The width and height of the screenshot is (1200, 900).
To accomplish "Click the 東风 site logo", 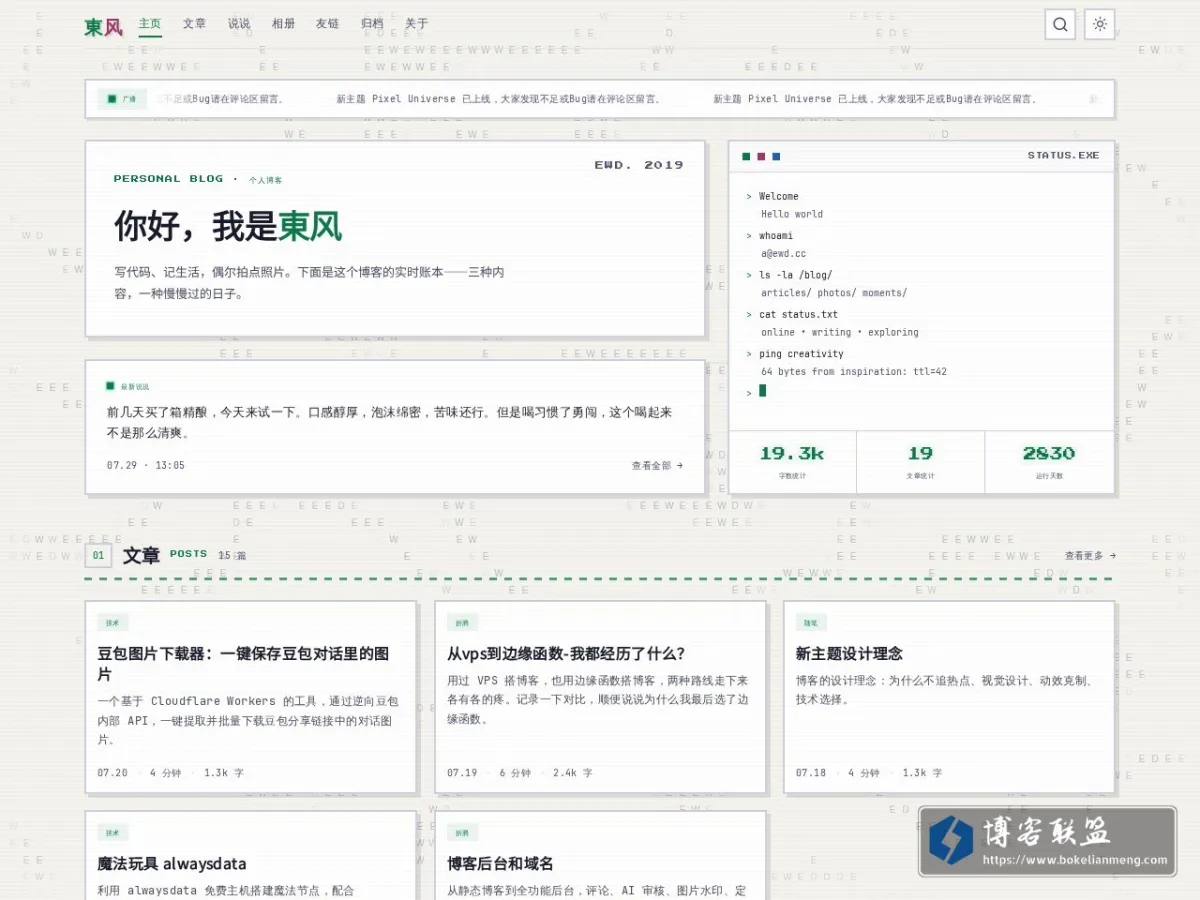I will [x=103, y=27].
